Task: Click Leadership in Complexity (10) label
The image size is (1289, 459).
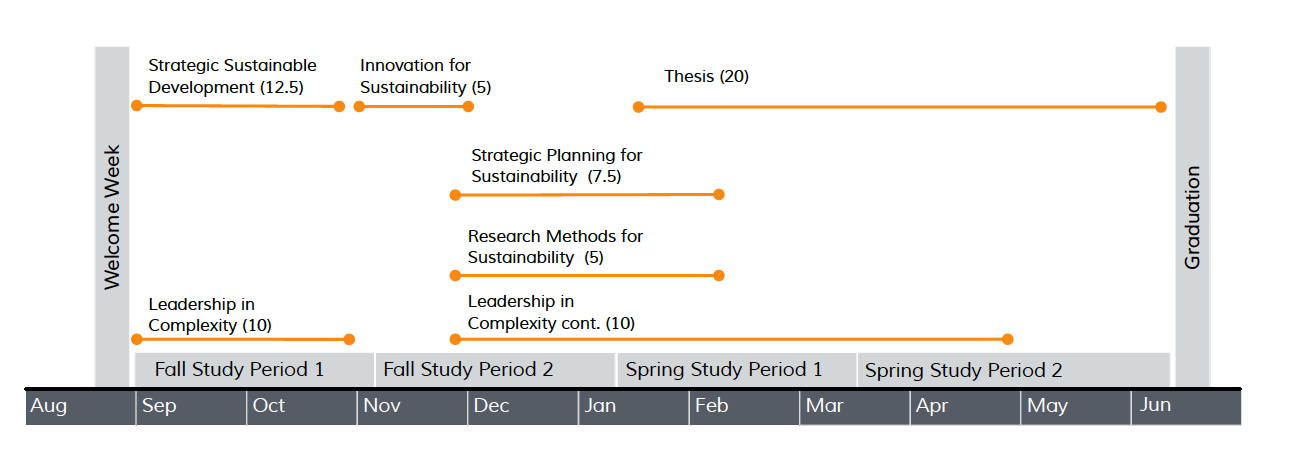Action: pos(210,314)
